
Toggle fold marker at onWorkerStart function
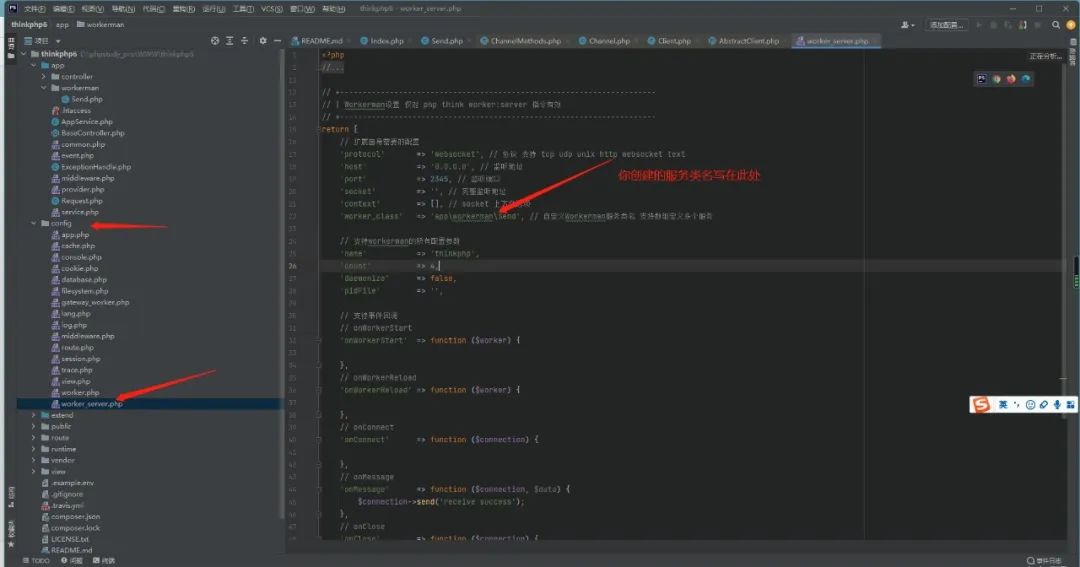pyautogui.click(x=319, y=340)
